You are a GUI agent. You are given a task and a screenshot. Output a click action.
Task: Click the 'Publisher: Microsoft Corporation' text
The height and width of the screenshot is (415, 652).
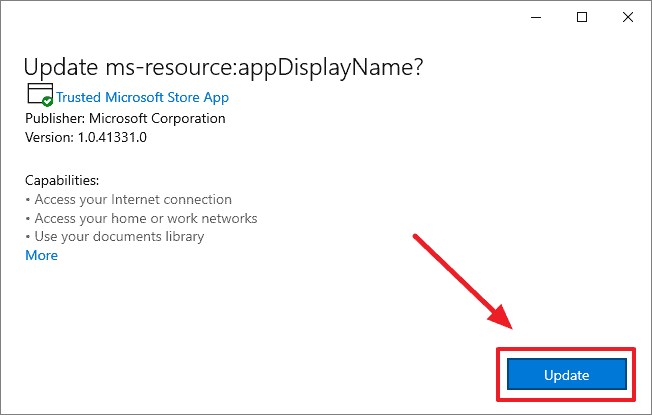pyautogui.click(x=125, y=119)
